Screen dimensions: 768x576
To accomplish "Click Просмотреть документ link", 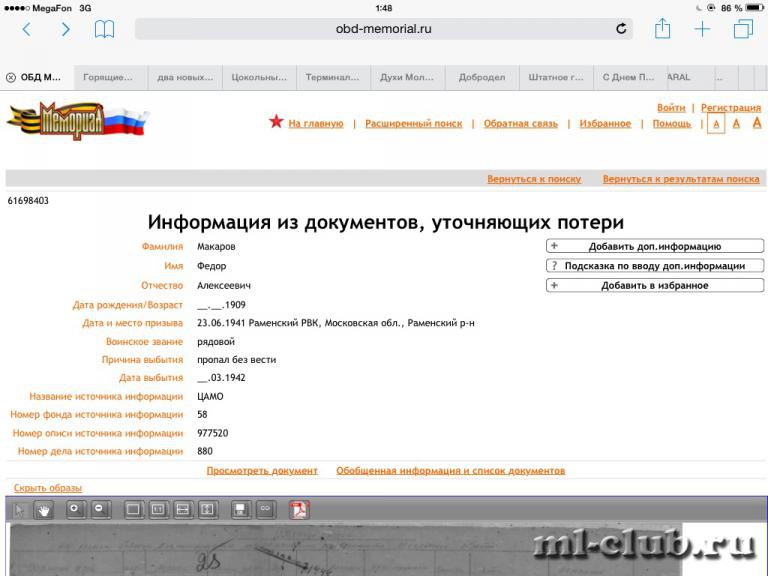I will (x=262, y=470).
